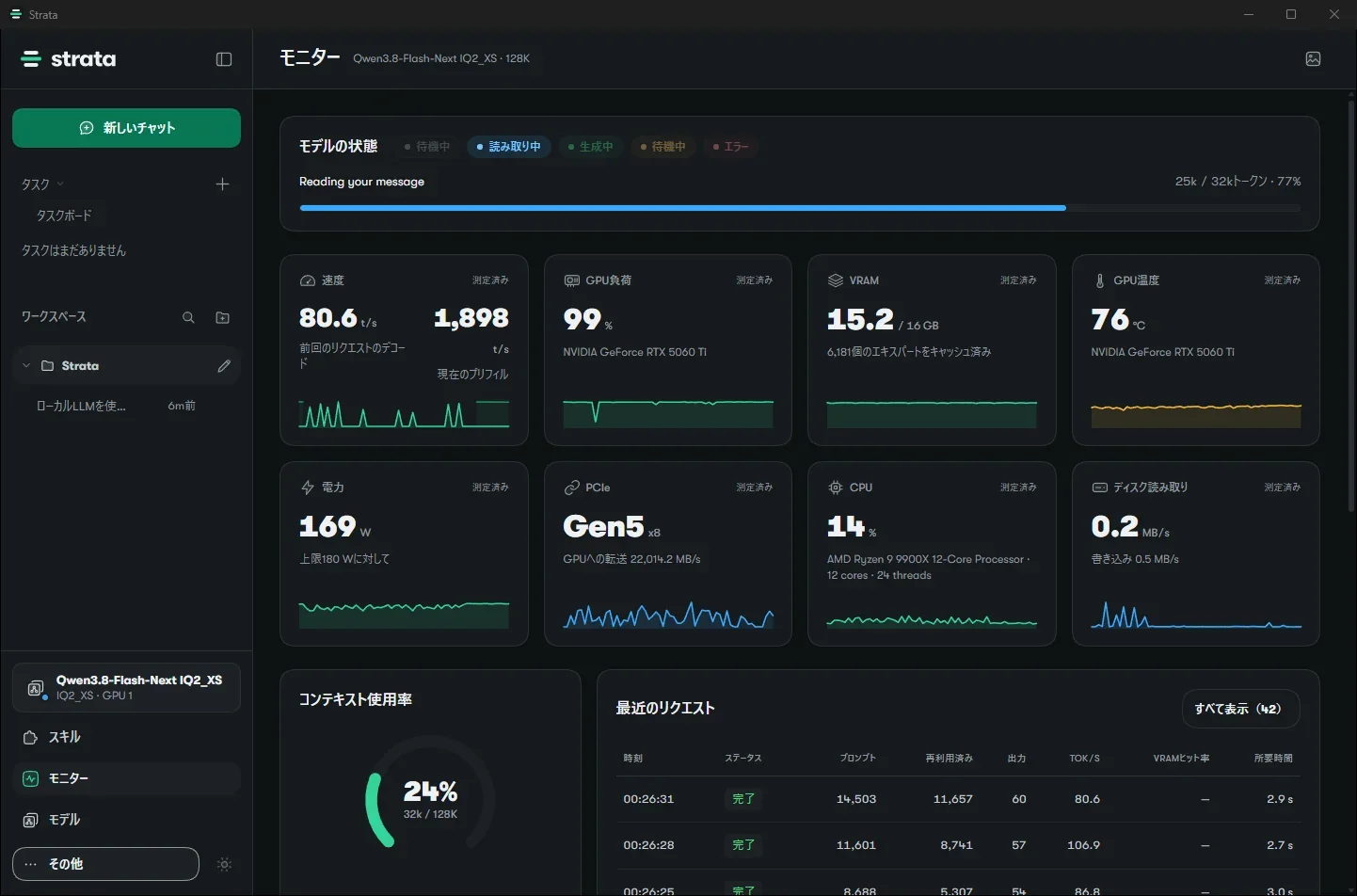The height and width of the screenshot is (896, 1357).
Task: Open スキル in the sidebar
Action: (126, 737)
